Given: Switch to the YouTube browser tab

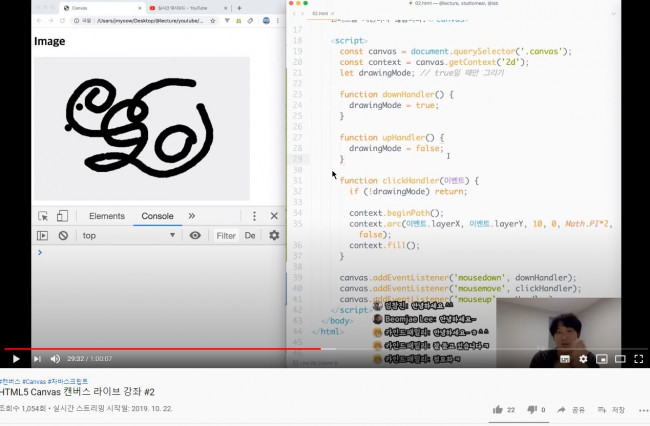Looking at the screenshot, I should click(187, 8).
